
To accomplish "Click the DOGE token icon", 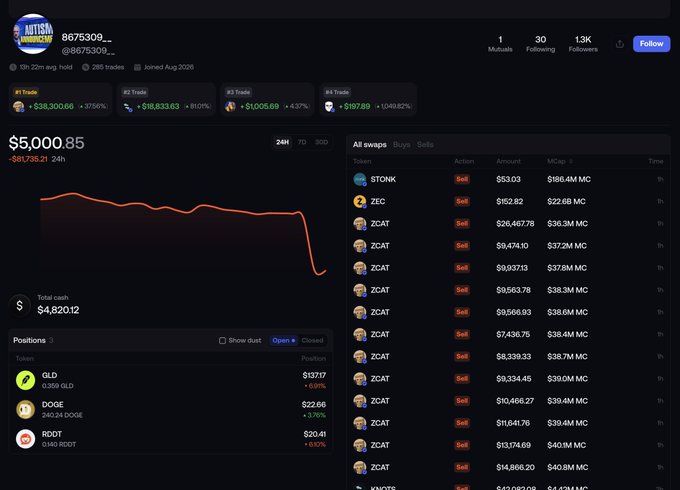I will [26, 409].
